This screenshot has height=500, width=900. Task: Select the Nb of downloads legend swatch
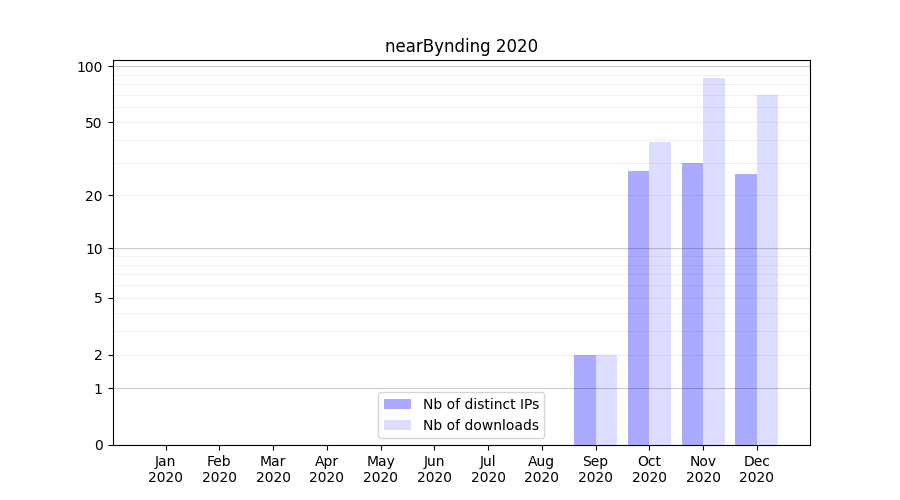397,425
